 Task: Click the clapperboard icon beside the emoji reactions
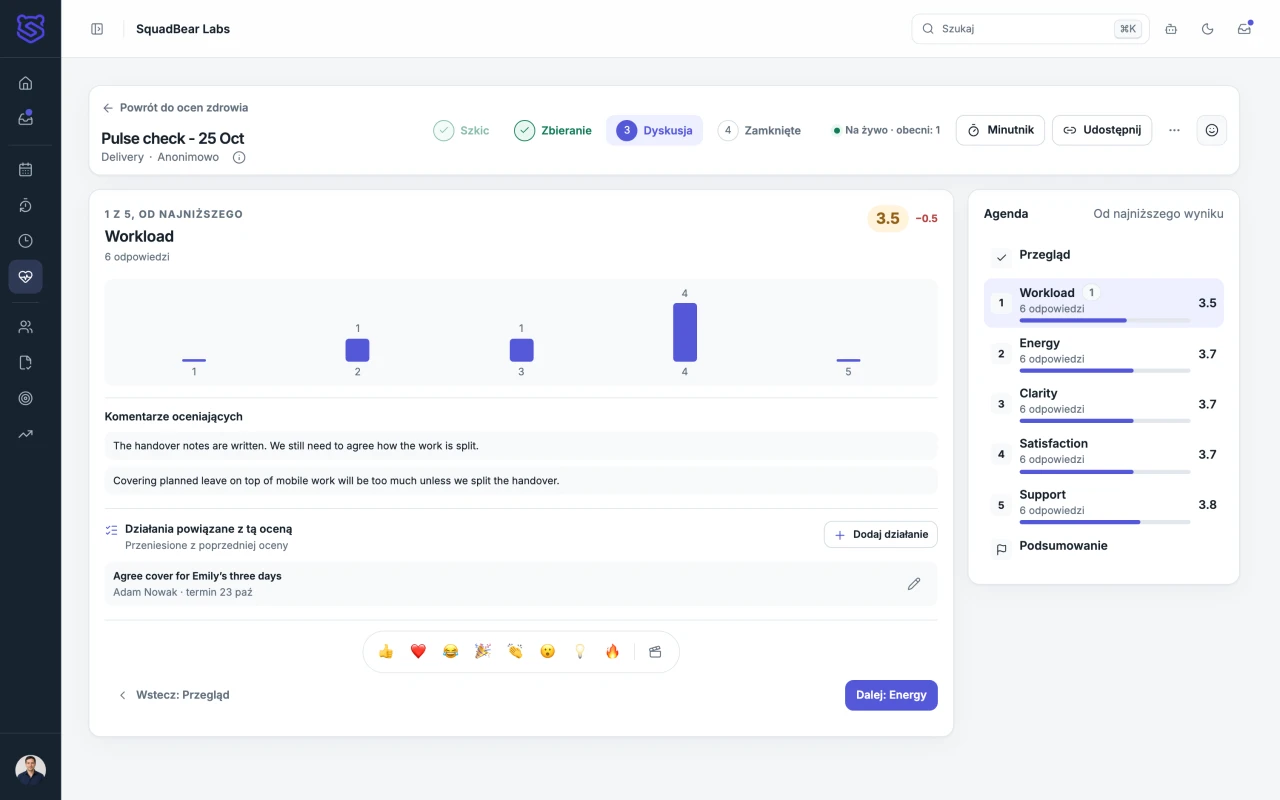pos(655,651)
